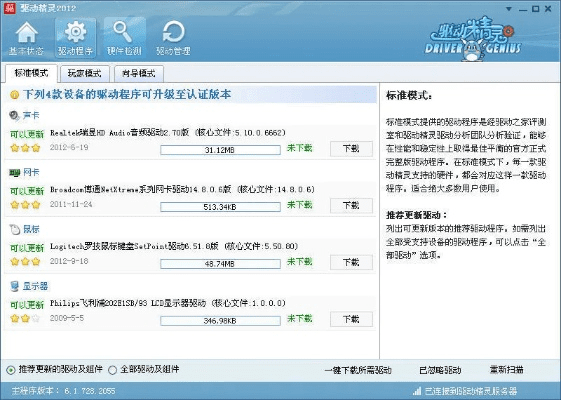Image resolution: width=561 pixels, height=400 pixels.
Task: Click the server connection signal icon
Action: tap(416, 391)
